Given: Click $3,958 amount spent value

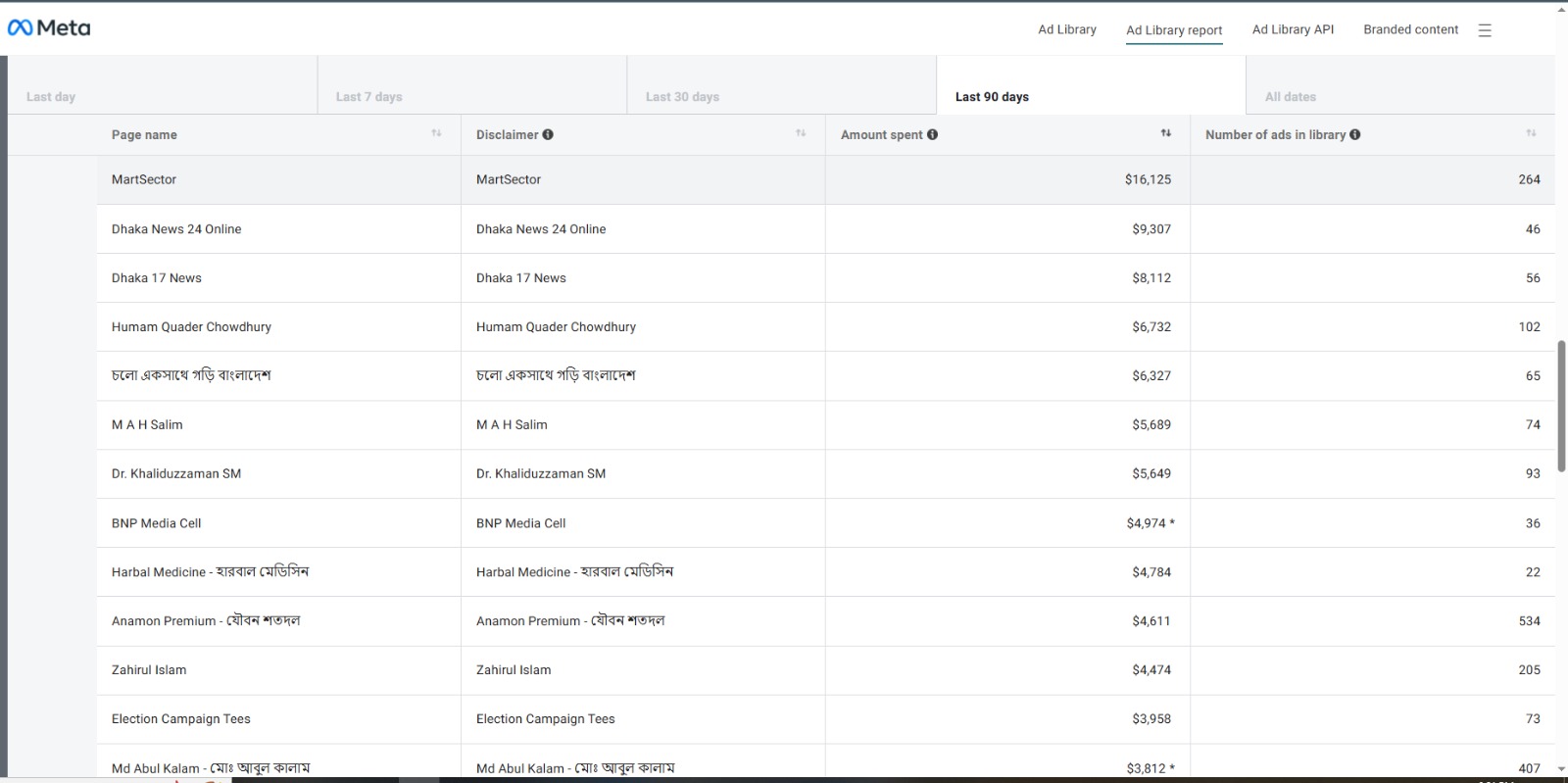Looking at the screenshot, I should (1151, 719).
